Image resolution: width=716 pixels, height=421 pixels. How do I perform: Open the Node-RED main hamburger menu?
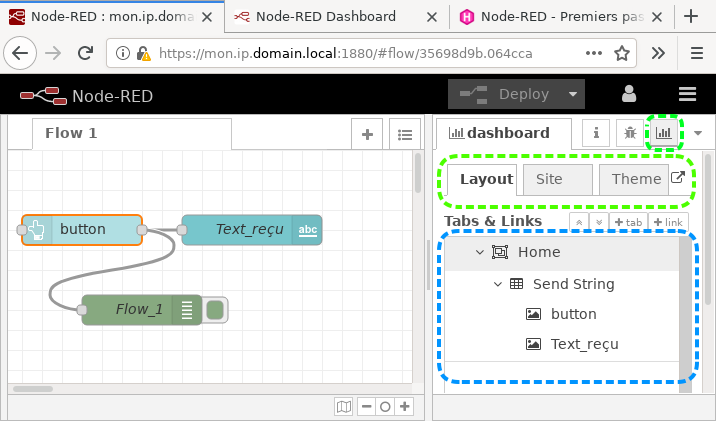[687, 94]
